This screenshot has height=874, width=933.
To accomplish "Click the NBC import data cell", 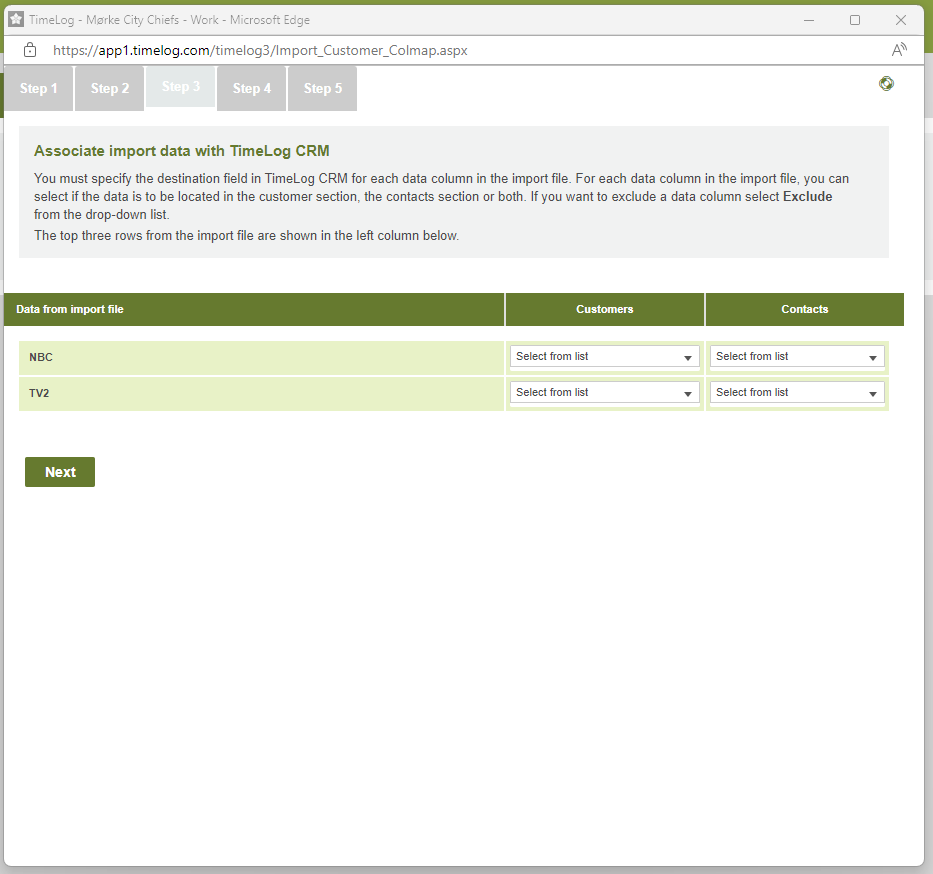I will coord(262,357).
